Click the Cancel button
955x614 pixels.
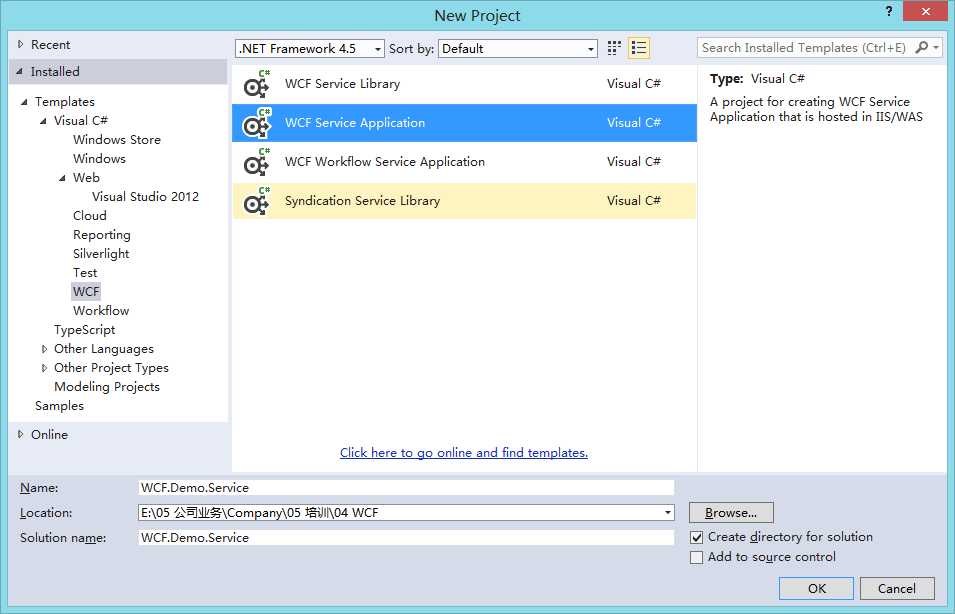pyautogui.click(x=897, y=588)
